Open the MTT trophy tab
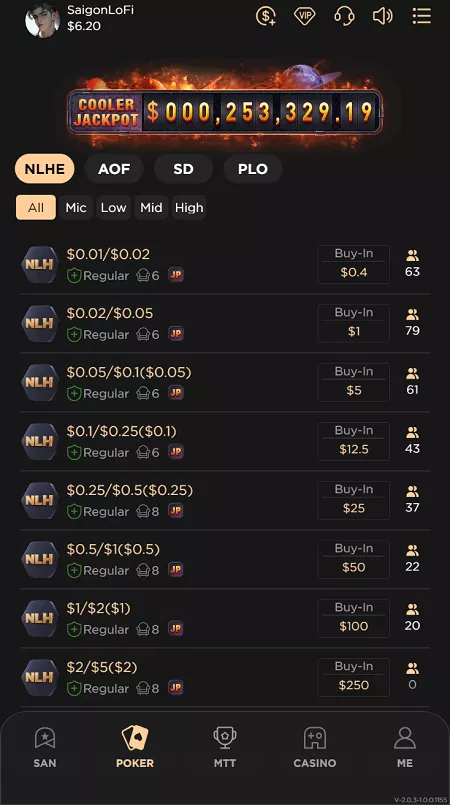 point(225,748)
